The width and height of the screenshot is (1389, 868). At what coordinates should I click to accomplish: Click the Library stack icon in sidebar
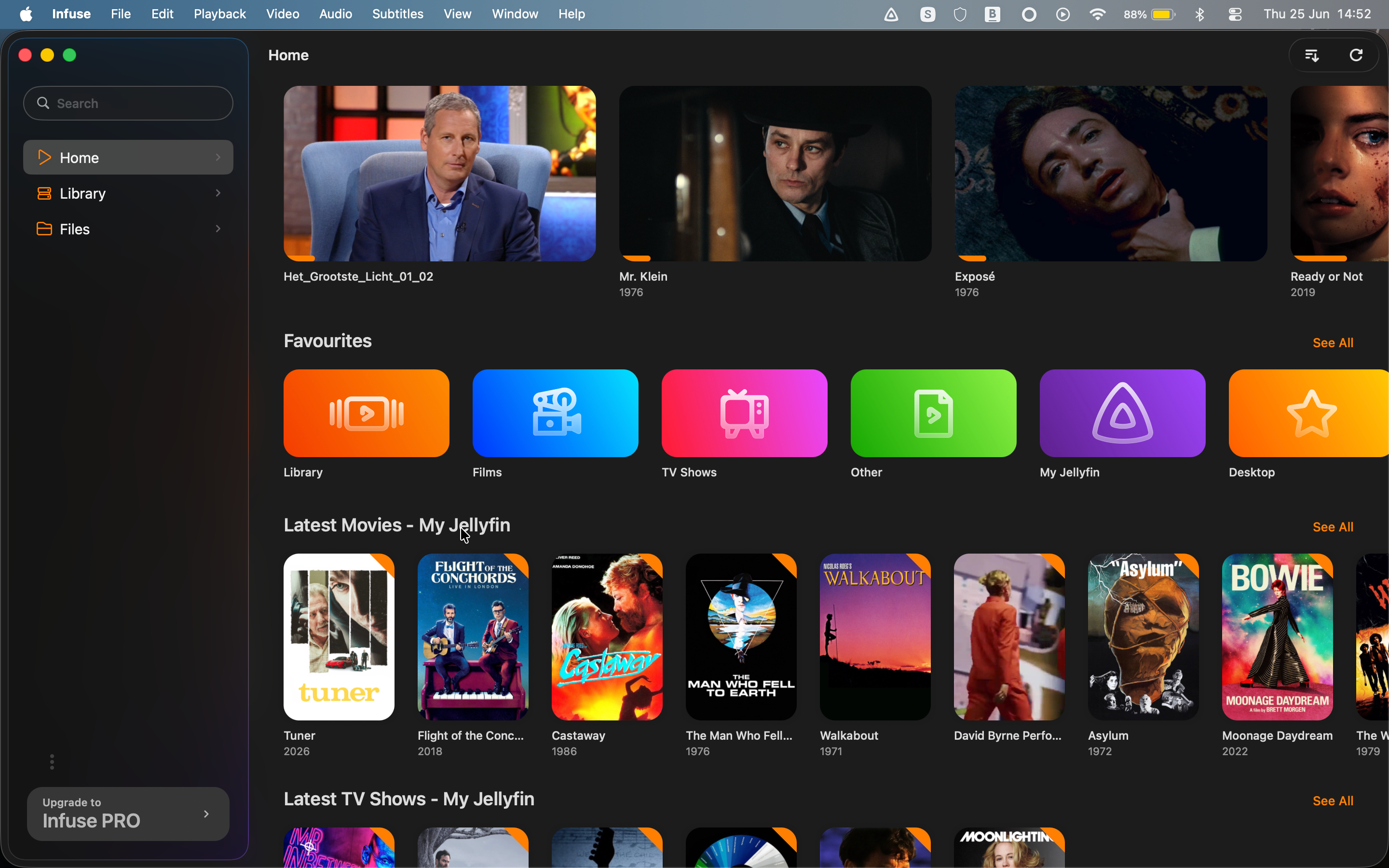pos(44,193)
